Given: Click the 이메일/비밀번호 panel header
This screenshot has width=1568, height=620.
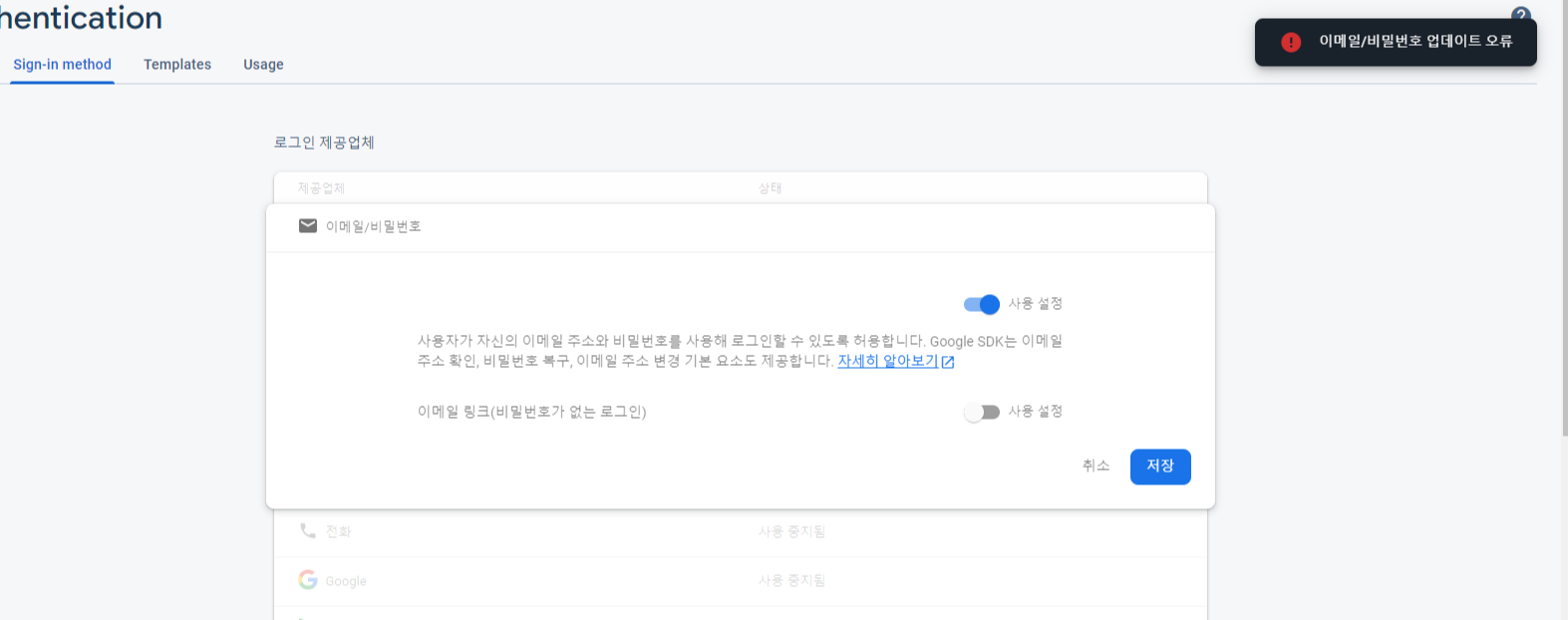Looking at the screenshot, I should 741,227.
